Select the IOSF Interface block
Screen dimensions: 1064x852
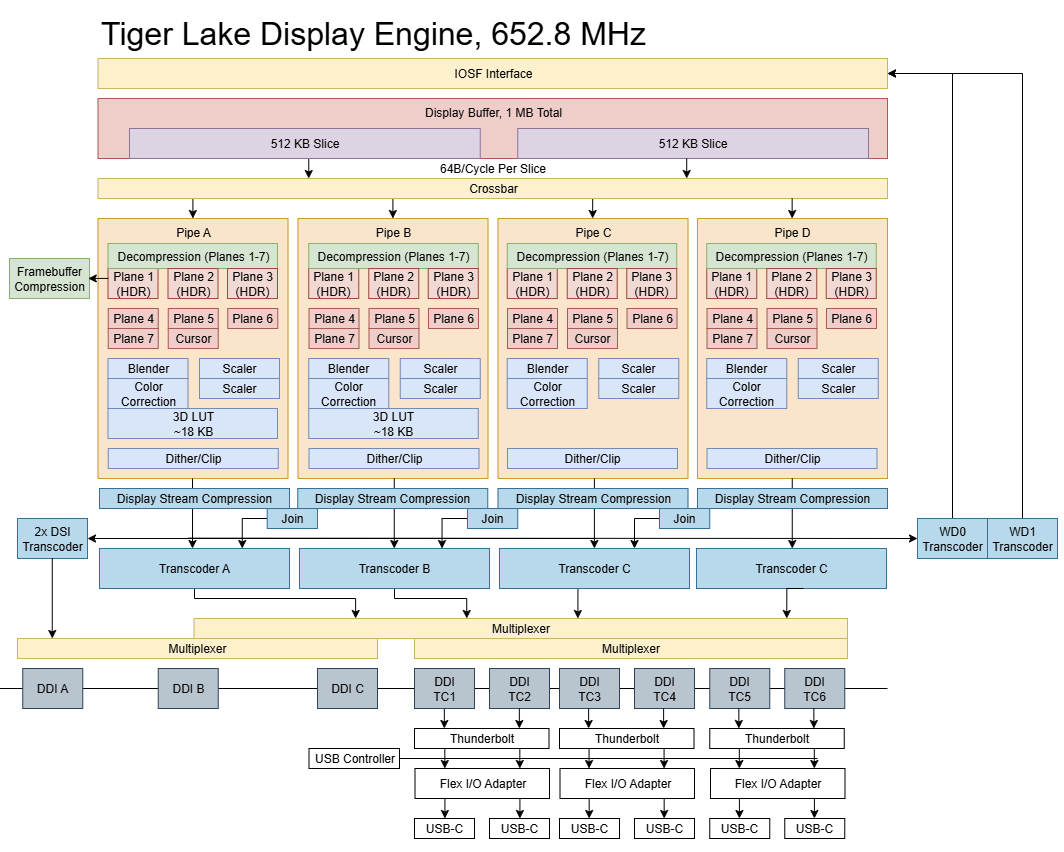(493, 73)
